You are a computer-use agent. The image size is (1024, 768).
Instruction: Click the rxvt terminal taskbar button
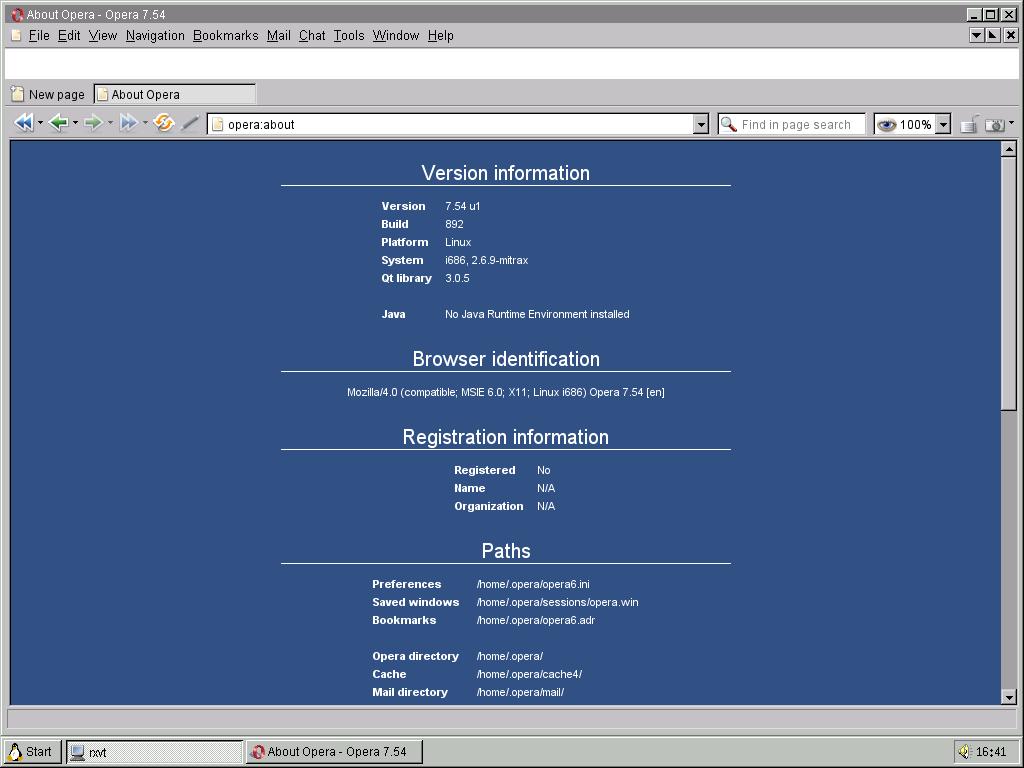(x=155, y=752)
